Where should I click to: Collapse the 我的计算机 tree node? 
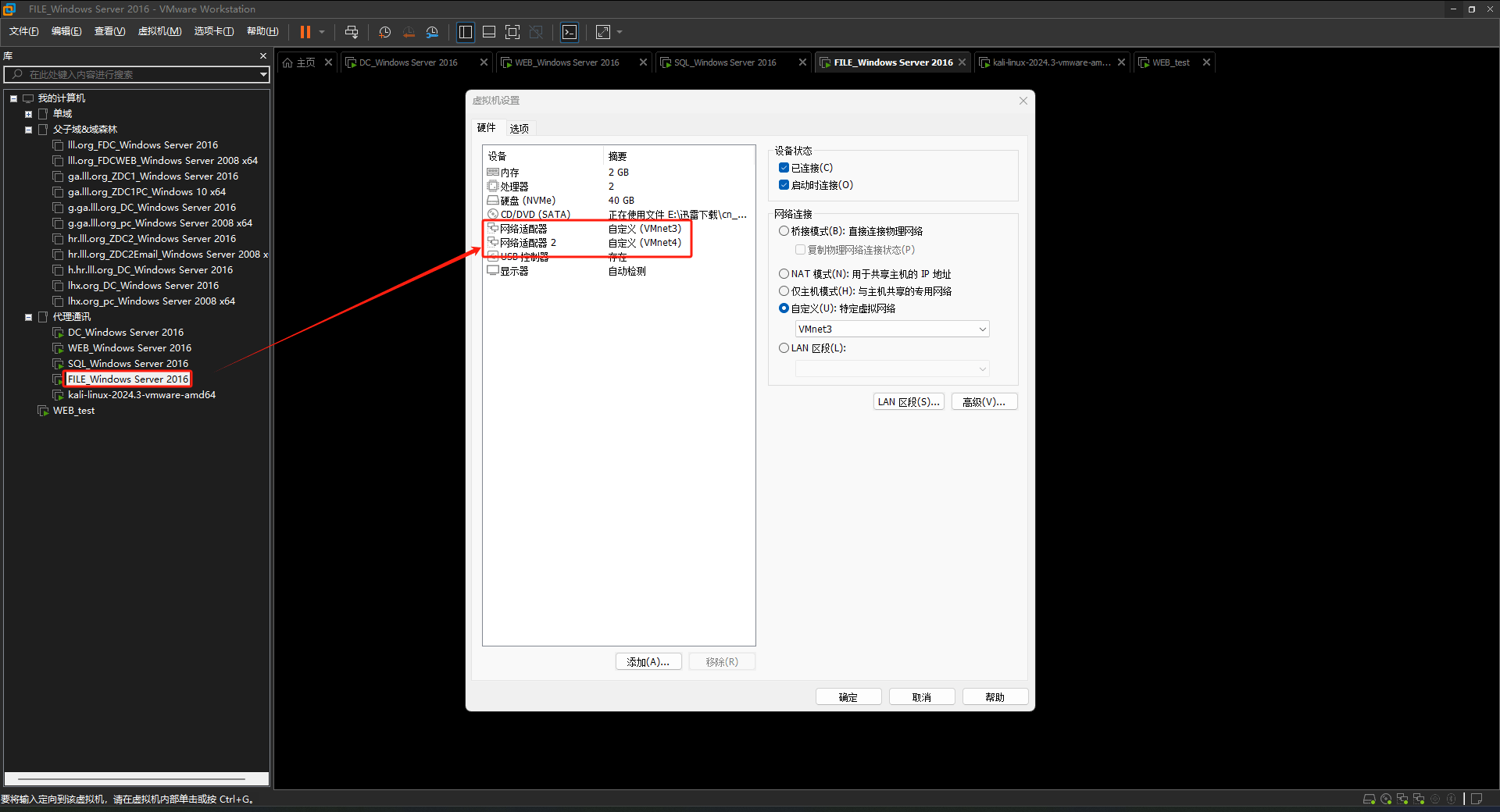[x=13, y=98]
